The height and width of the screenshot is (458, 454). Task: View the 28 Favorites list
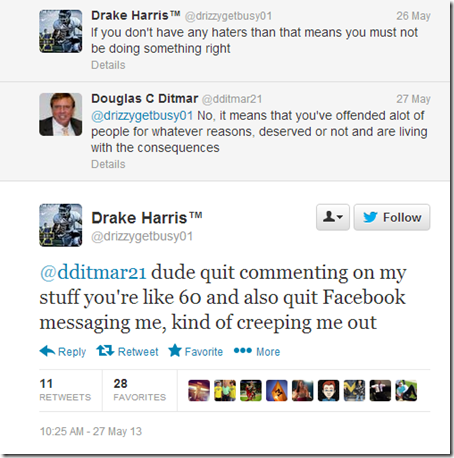pyautogui.click(x=140, y=390)
